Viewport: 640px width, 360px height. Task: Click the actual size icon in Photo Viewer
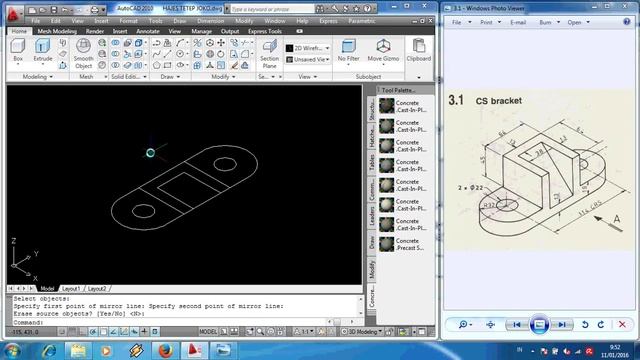tap(490, 324)
